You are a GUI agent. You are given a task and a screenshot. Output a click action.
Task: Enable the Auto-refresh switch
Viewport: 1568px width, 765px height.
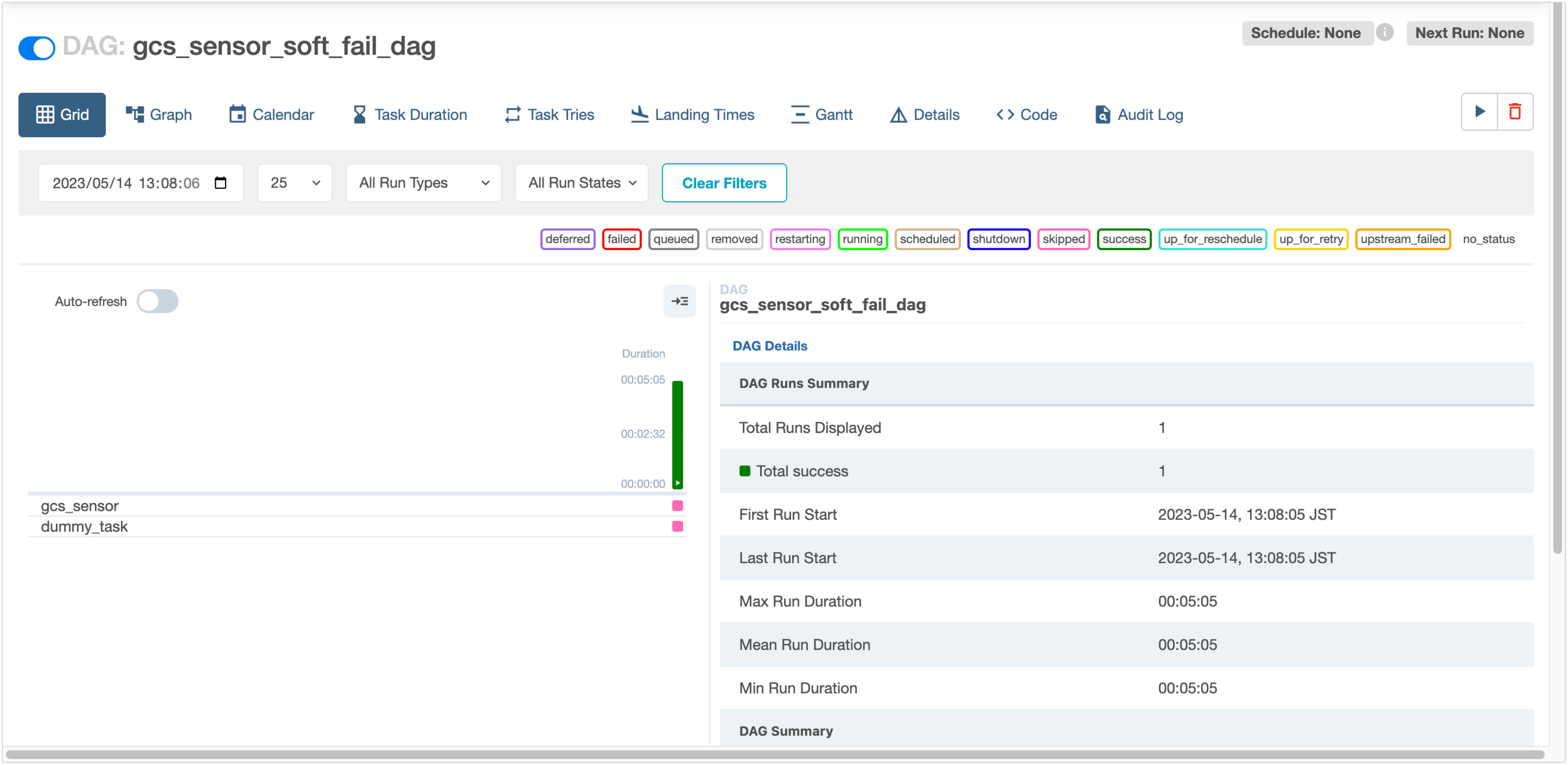[157, 301]
